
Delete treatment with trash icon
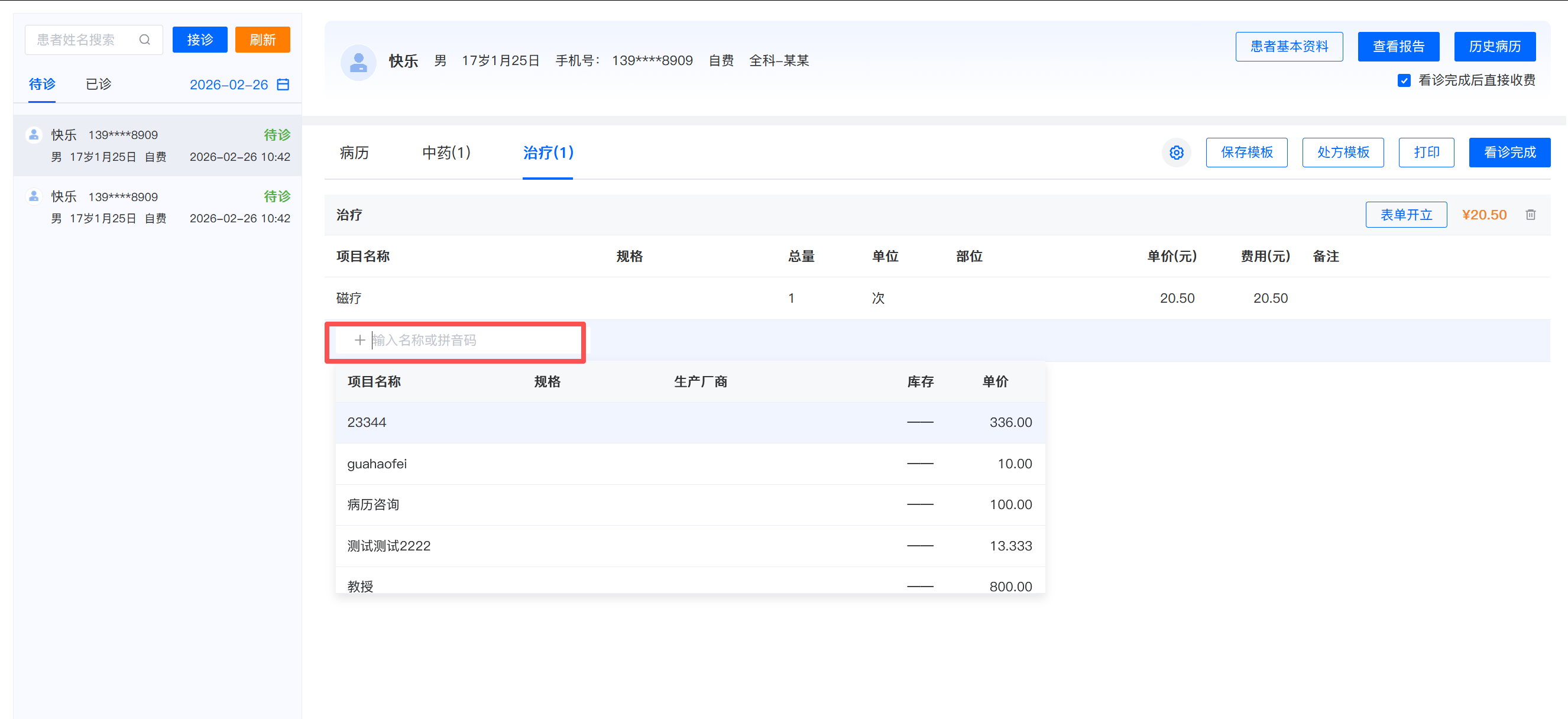[x=1530, y=215]
